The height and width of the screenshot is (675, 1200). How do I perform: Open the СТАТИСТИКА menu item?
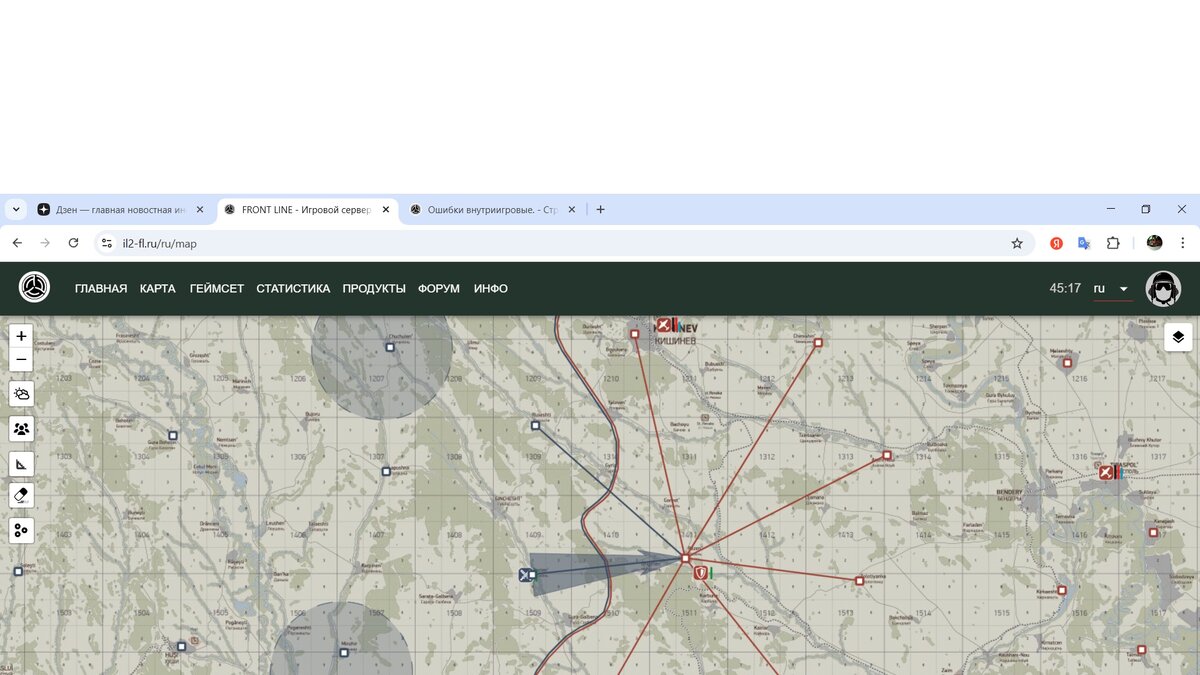coord(293,289)
